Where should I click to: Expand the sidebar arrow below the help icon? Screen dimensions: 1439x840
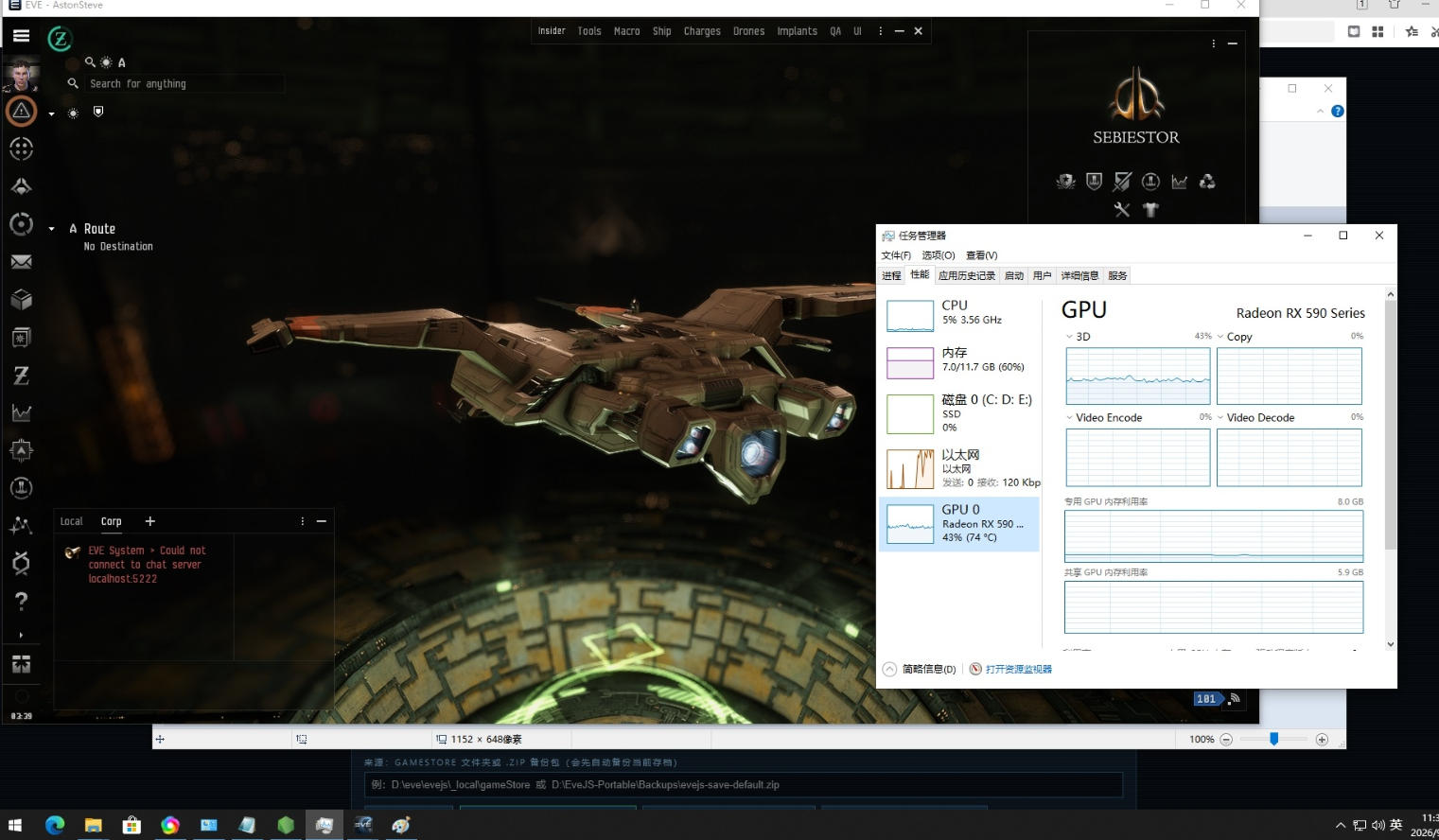tap(21, 635)
